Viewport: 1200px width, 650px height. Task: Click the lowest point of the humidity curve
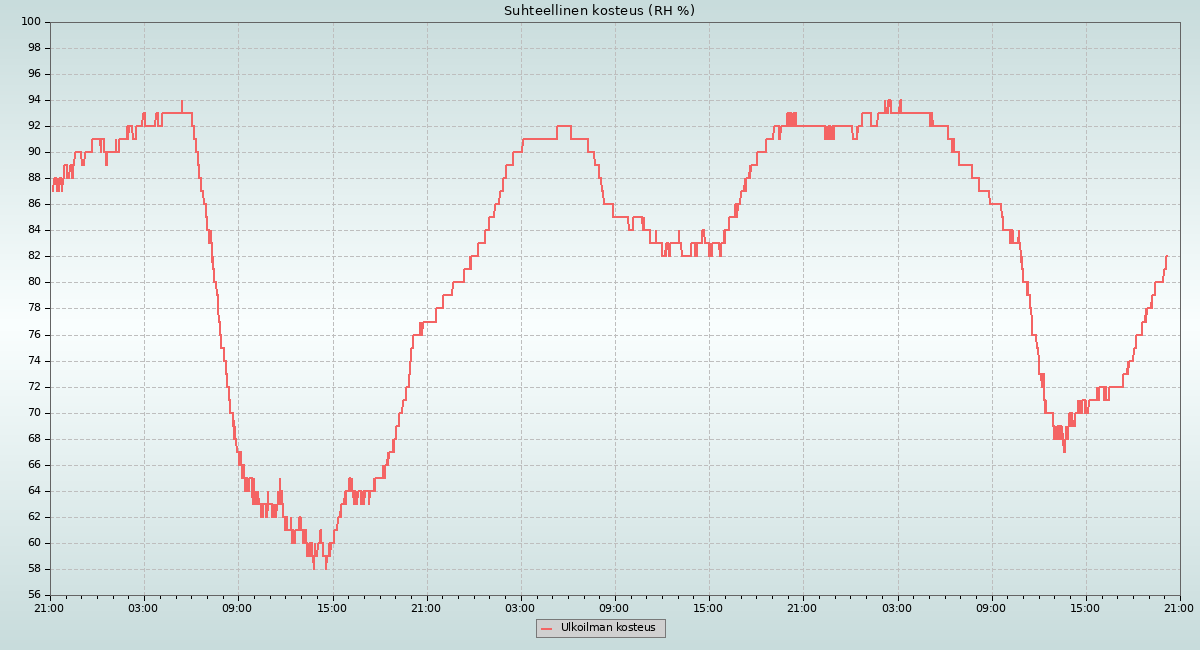[313, 567]
